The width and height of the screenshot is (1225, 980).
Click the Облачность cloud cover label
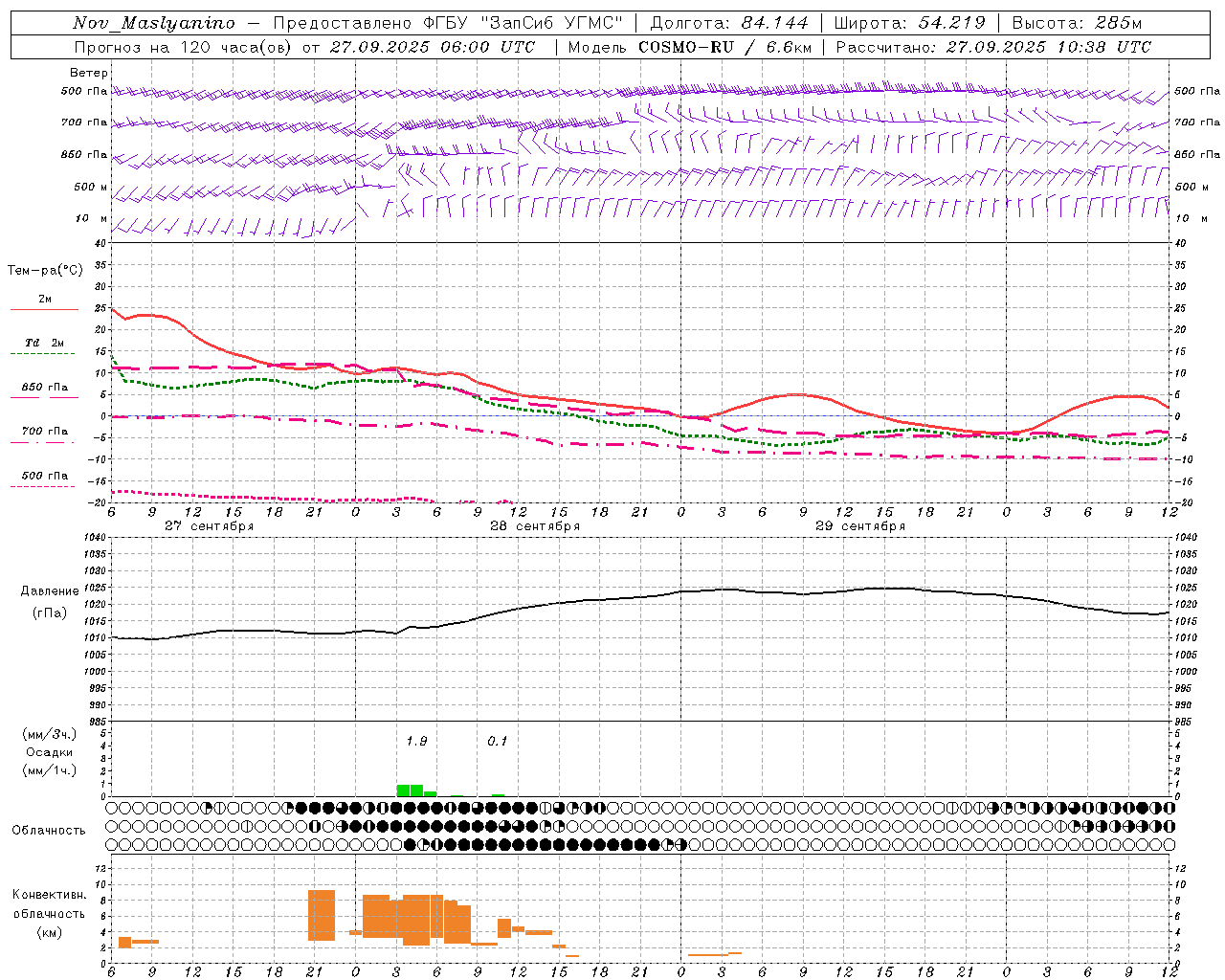49,831
